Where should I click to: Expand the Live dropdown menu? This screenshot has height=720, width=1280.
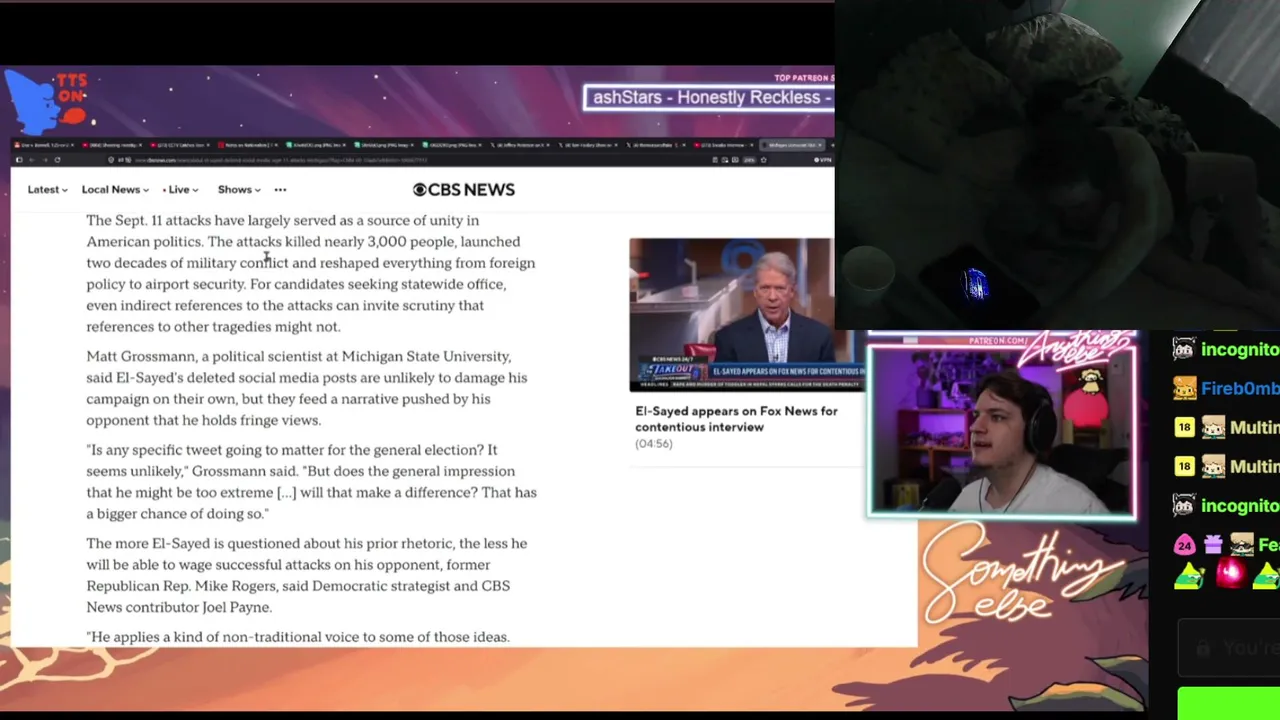click(181, 190)
